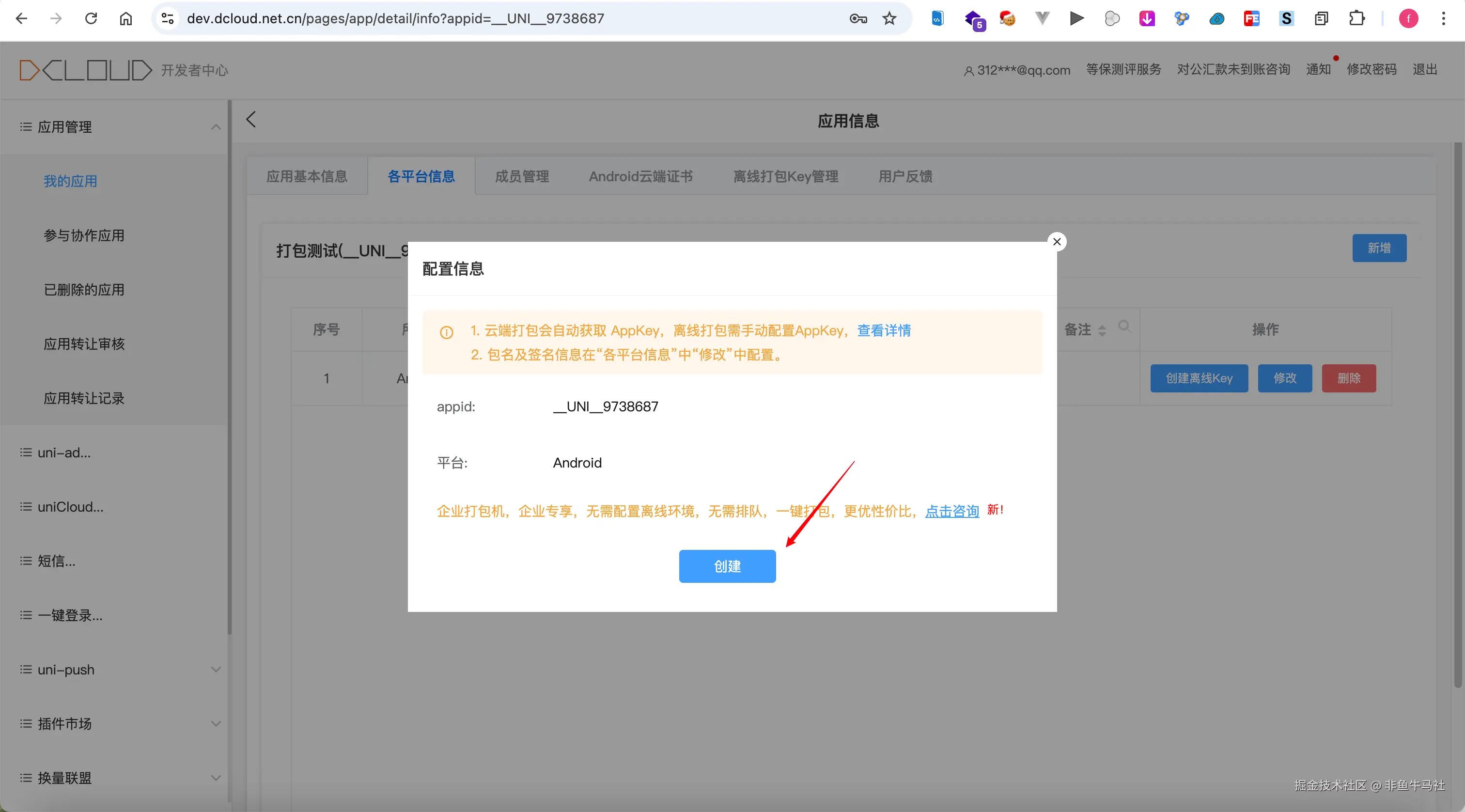Sort the 备注 column using sort arrows
This screenshot has width=1465, height=812.
1102,330
